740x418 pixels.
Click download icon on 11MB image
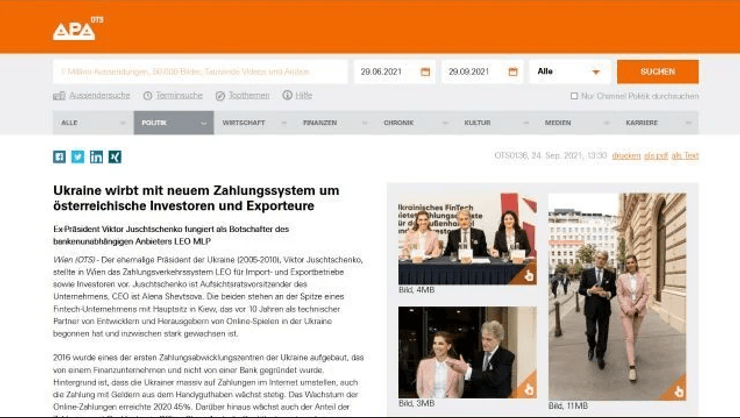click(x=677, y=391)
